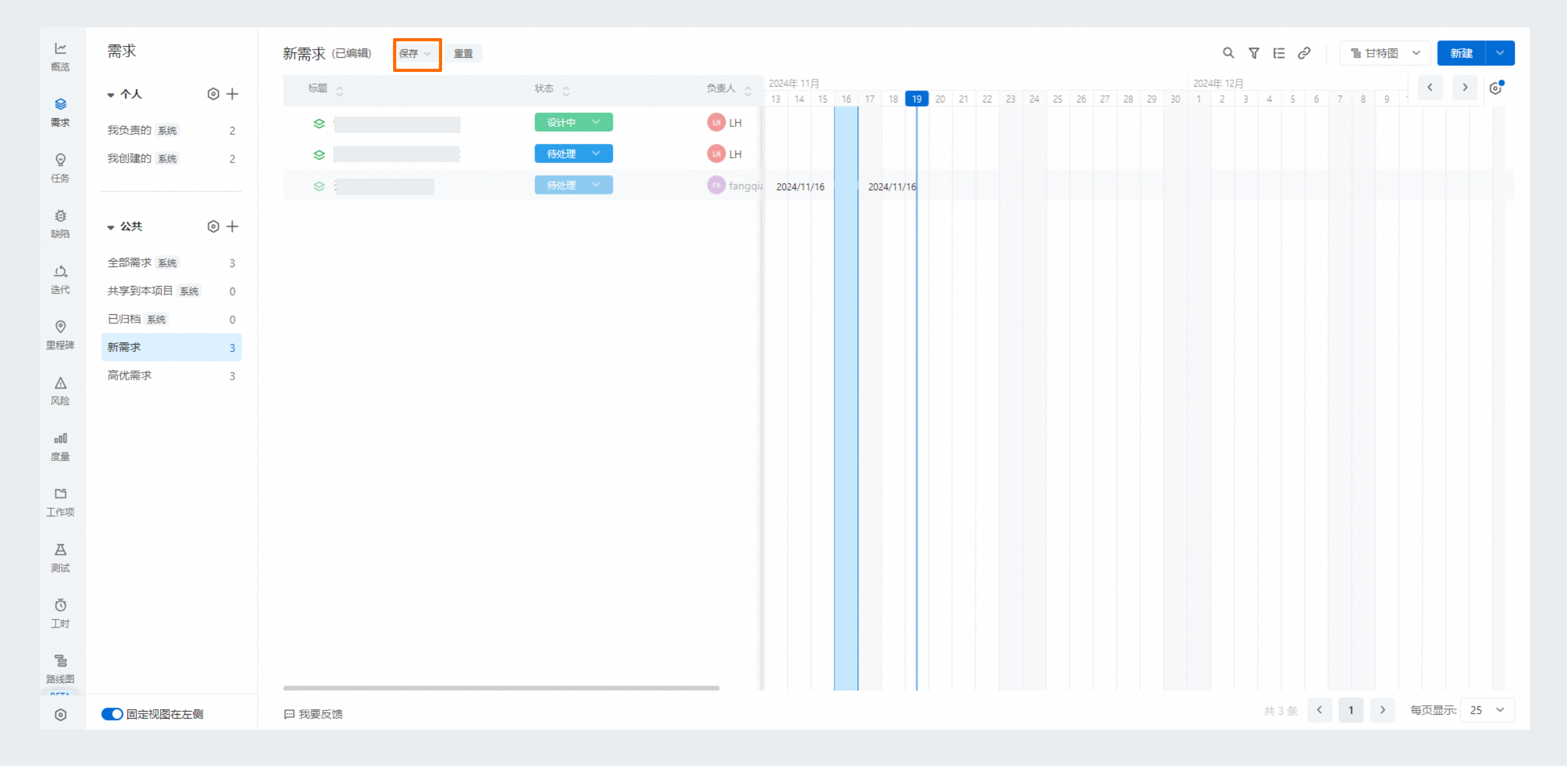
Task: Select 高优需求 view
Action: point(171,376)
